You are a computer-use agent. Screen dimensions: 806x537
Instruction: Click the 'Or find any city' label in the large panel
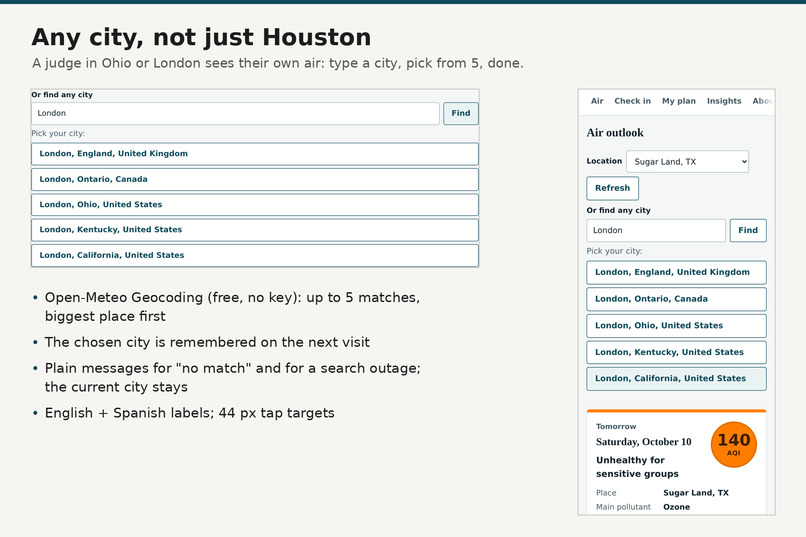[x=62, y=95]
